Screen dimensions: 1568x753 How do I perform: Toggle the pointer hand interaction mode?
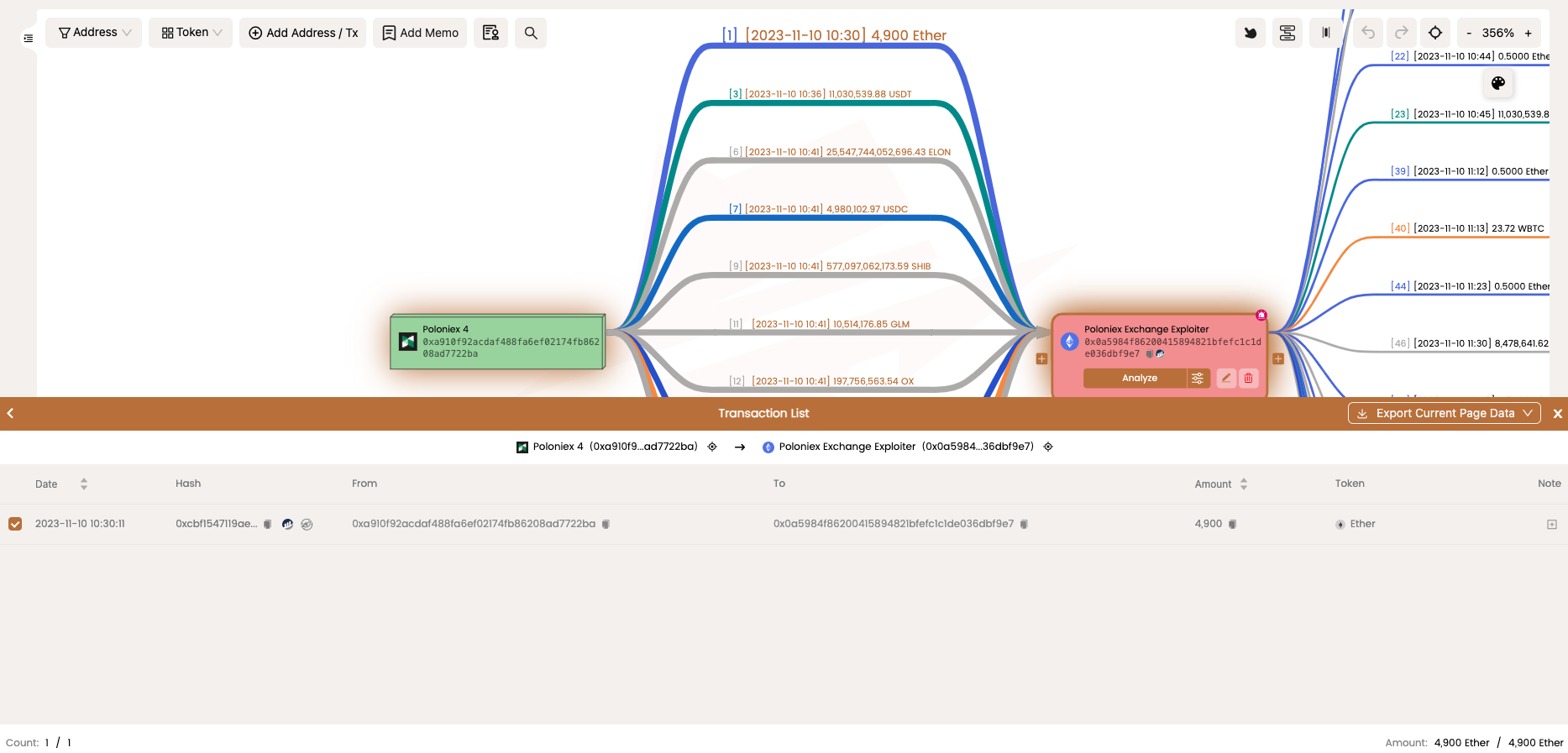(1250, 33)
